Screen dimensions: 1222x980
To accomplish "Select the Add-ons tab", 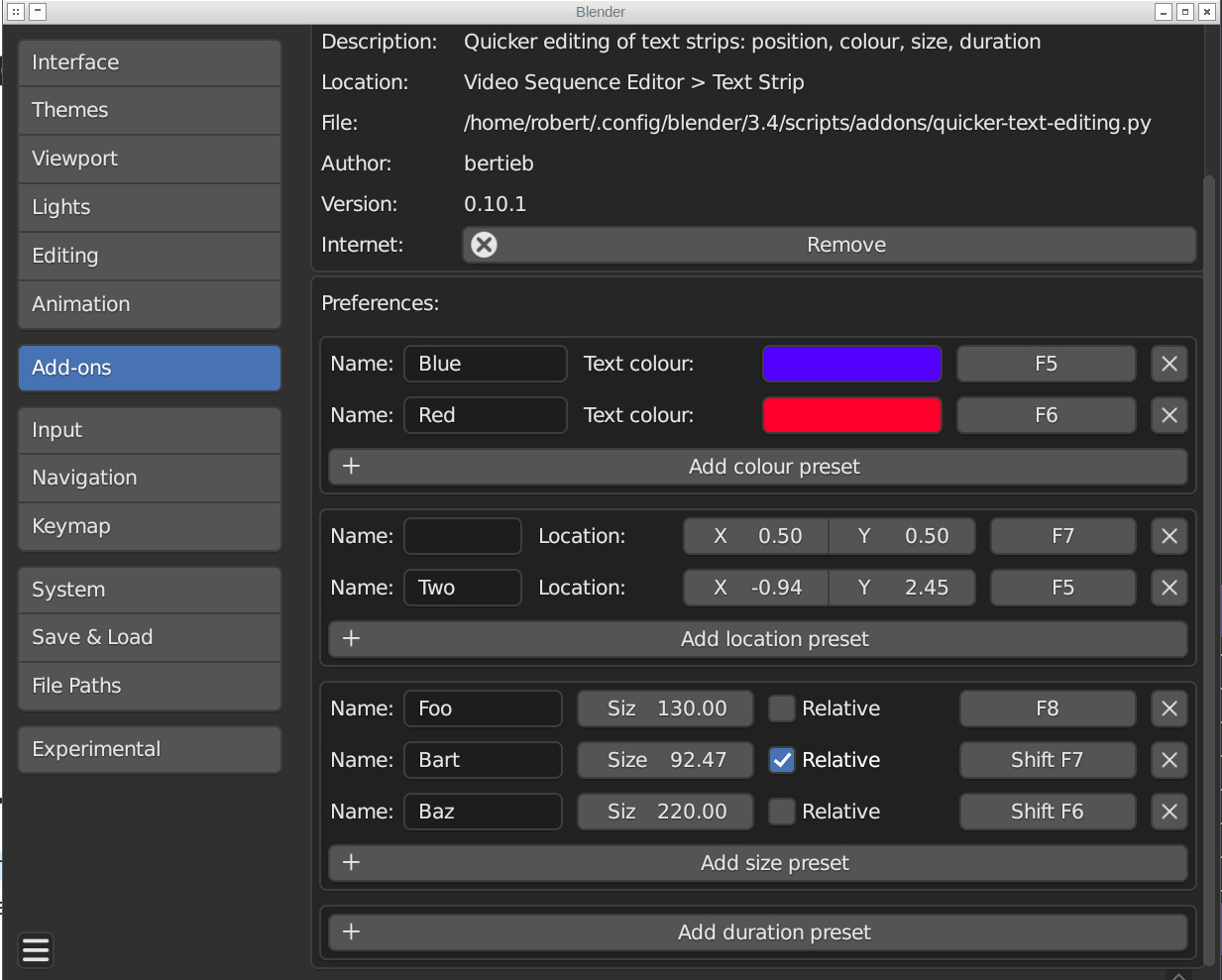I will point(150,368).
